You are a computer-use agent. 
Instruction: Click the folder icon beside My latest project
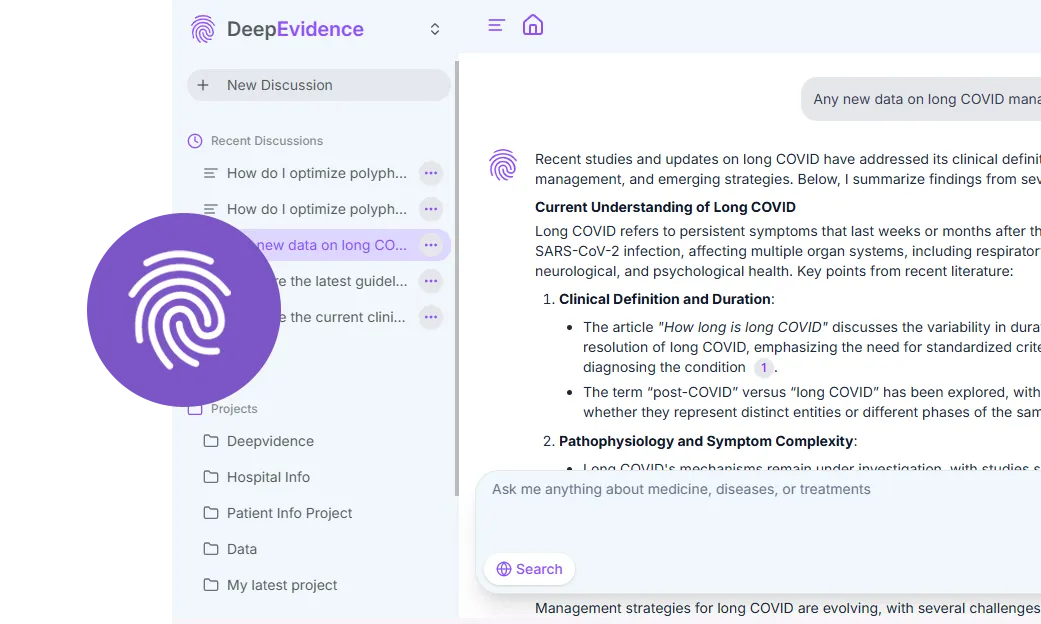tap(210, 585)
